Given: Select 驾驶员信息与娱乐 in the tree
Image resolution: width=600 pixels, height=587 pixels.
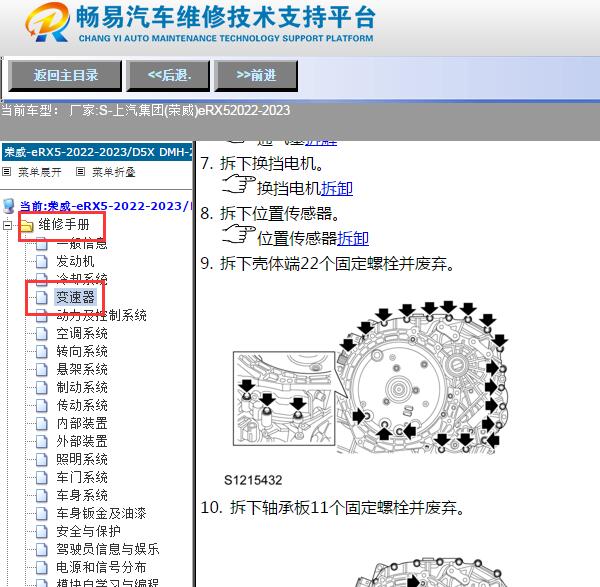Looking at the screenshot, I should point(108,549).
